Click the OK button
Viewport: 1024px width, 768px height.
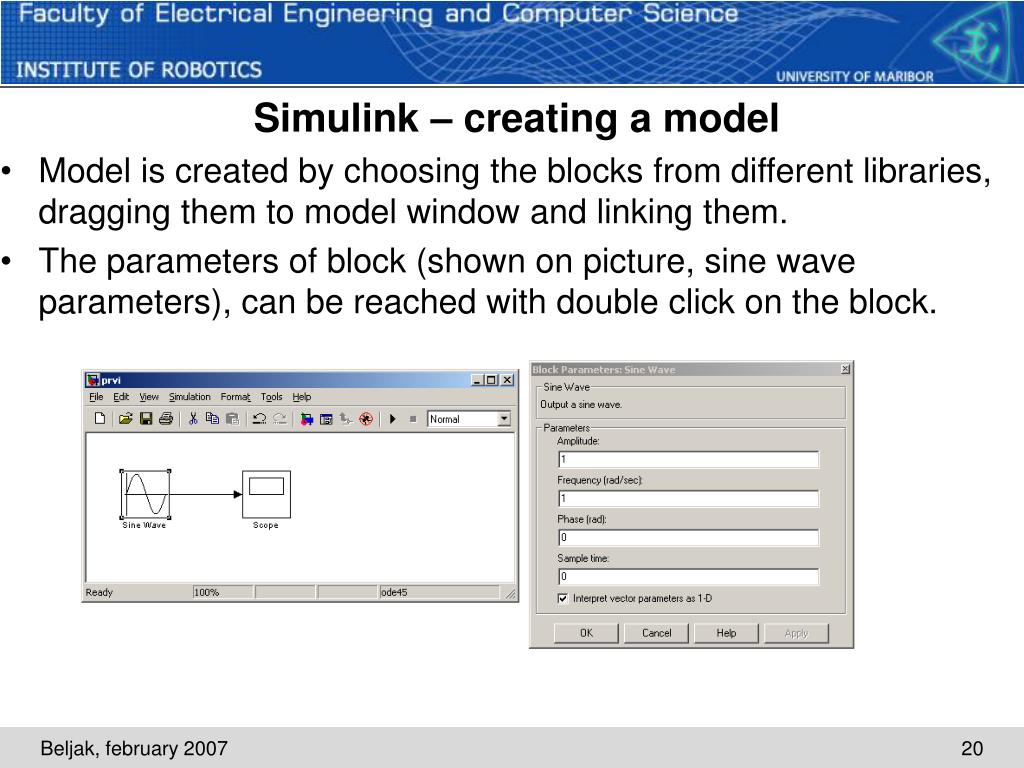tap(586, 633)
